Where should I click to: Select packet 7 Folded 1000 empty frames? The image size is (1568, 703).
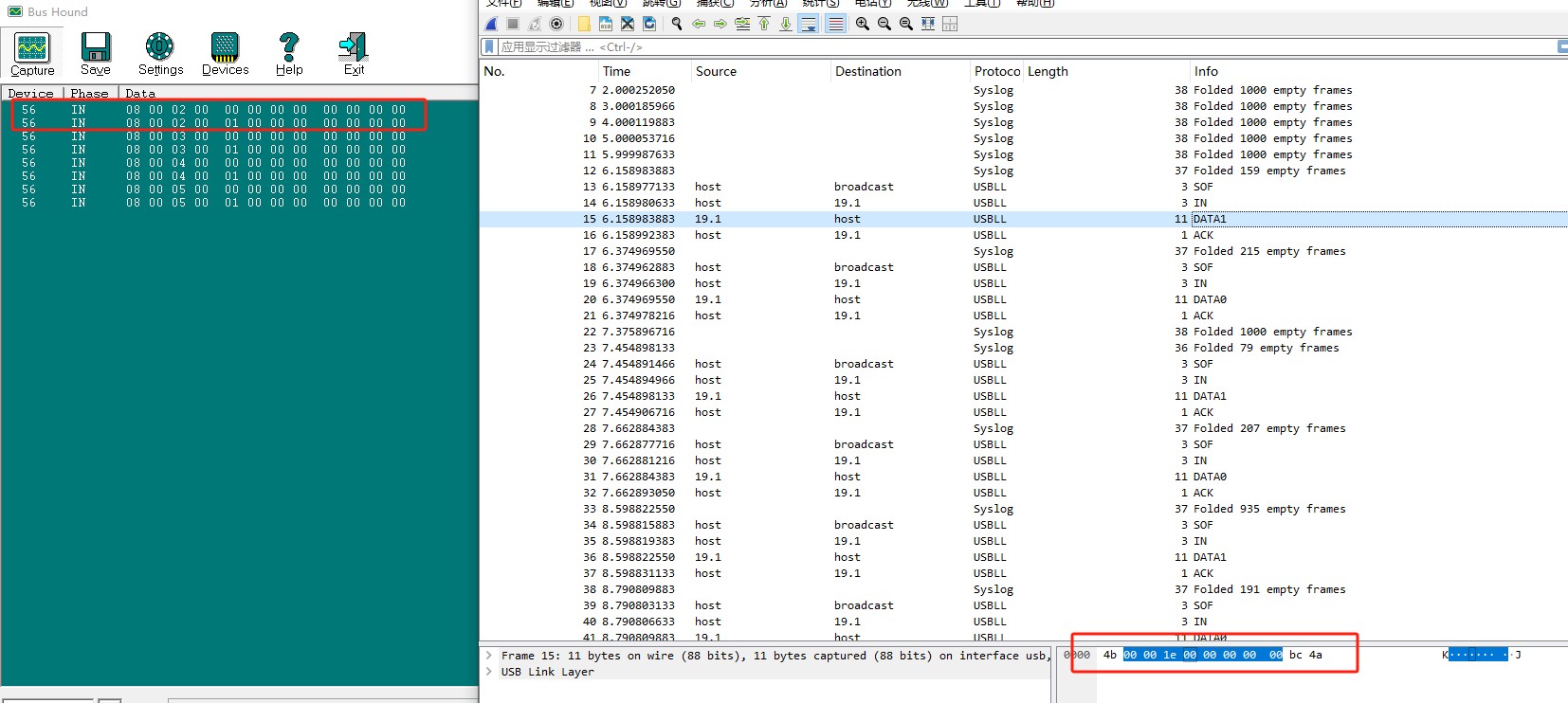(1024, 90)
